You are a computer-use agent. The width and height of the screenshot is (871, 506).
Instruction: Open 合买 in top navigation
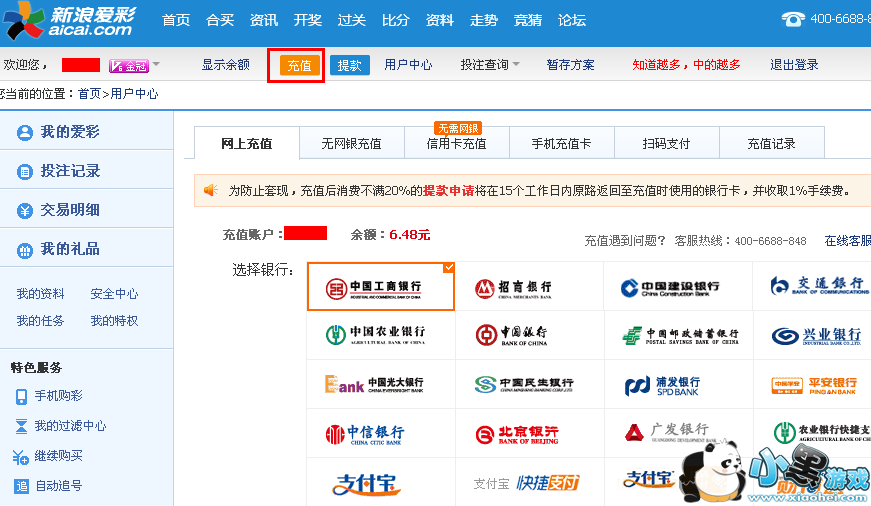[x=220, y=21]
